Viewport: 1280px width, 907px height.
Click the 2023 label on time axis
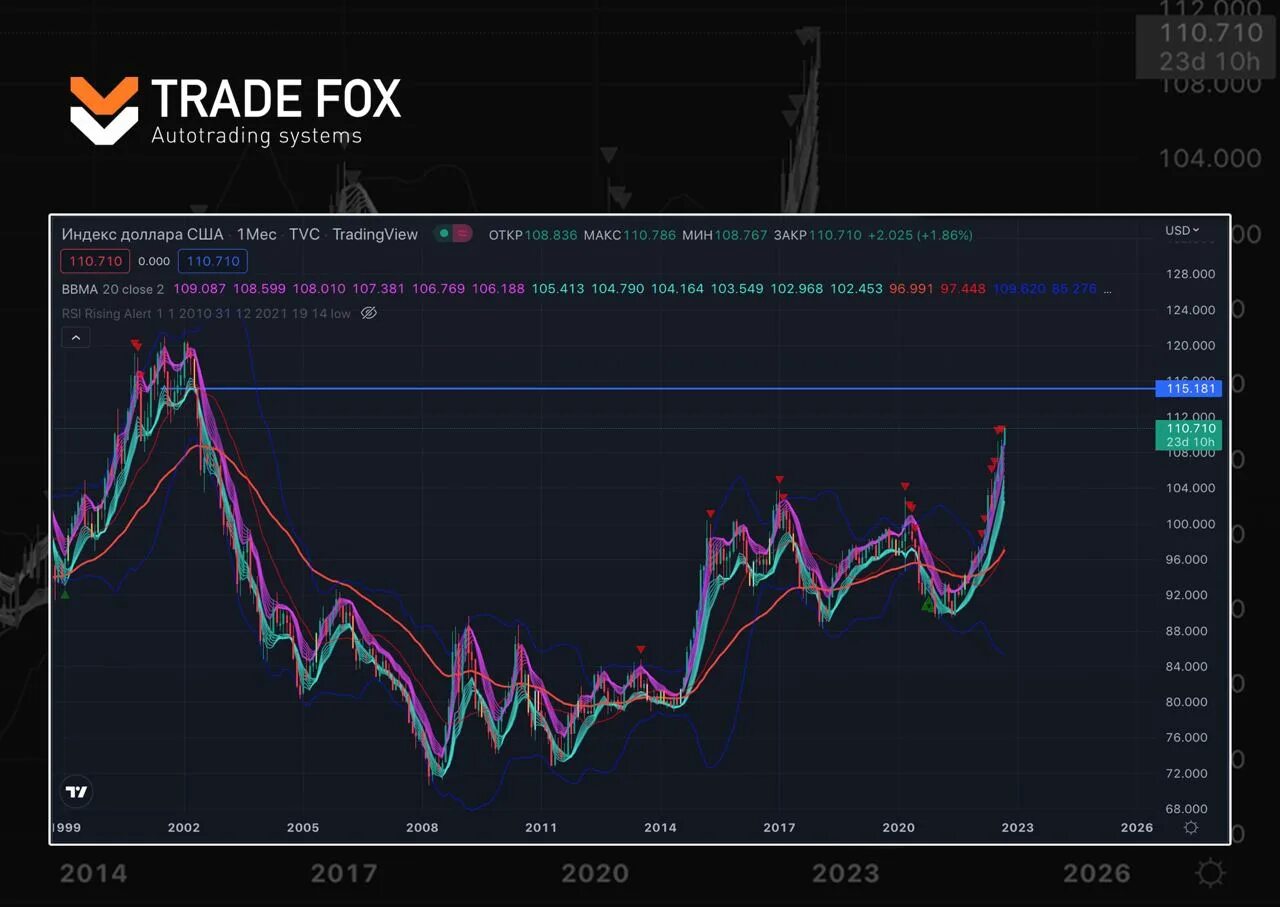(1017, 827)
